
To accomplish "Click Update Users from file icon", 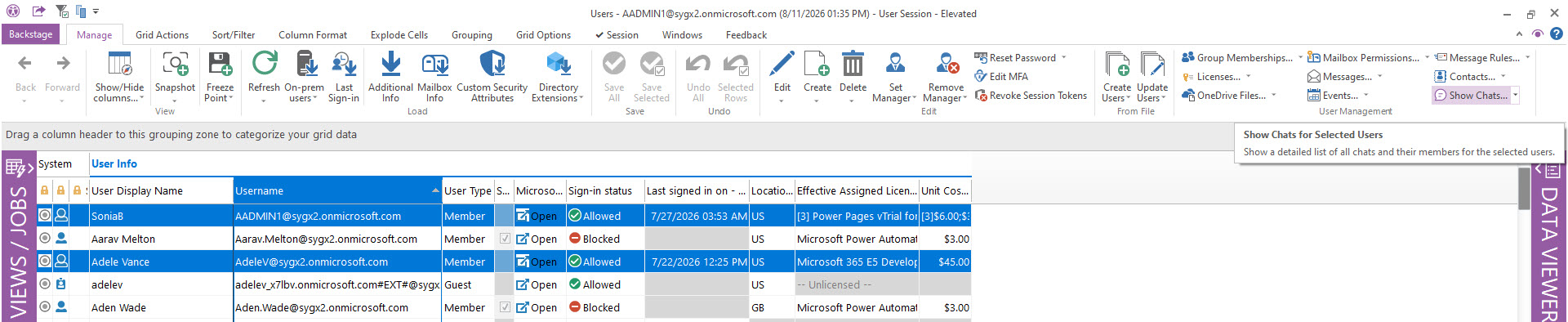I will click(x=1152, y=64).
